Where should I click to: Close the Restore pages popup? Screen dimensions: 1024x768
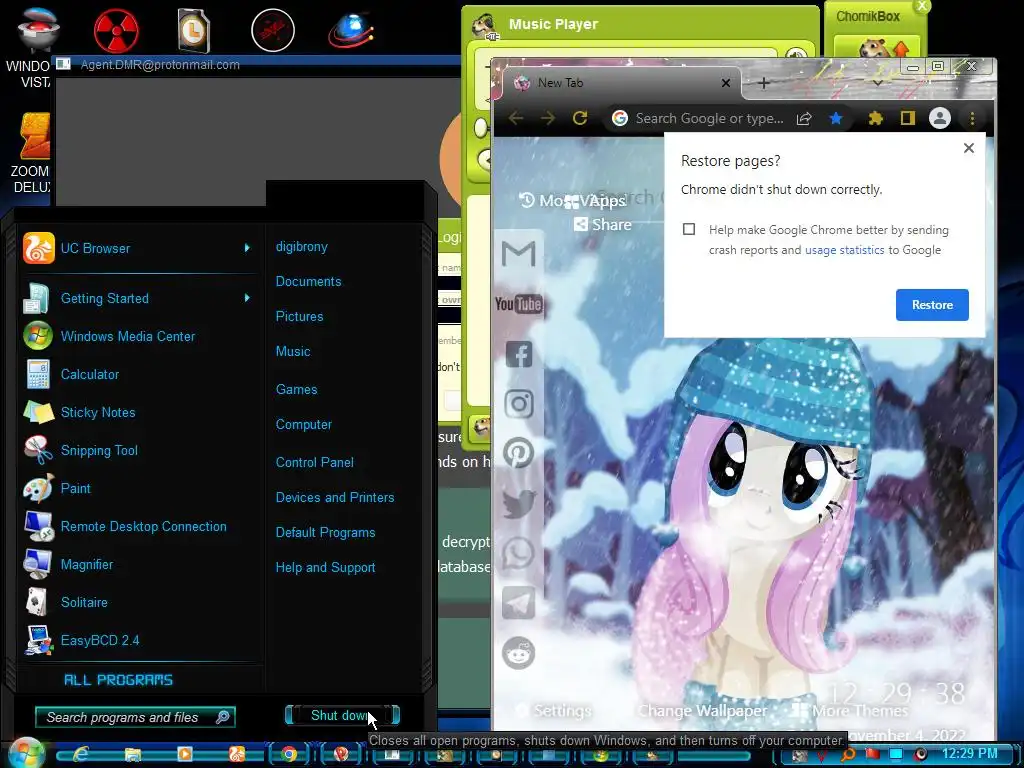pyautogui.click(x=969, y=148)
